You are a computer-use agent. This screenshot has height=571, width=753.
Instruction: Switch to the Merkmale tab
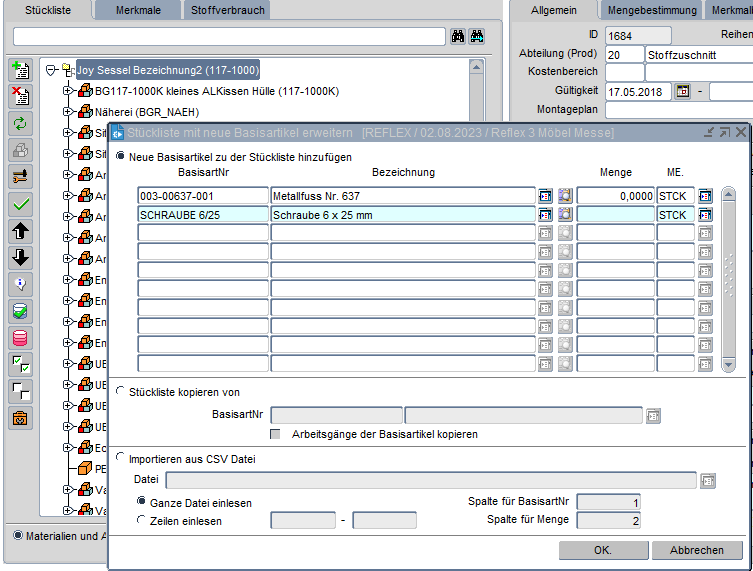point(138,10)
